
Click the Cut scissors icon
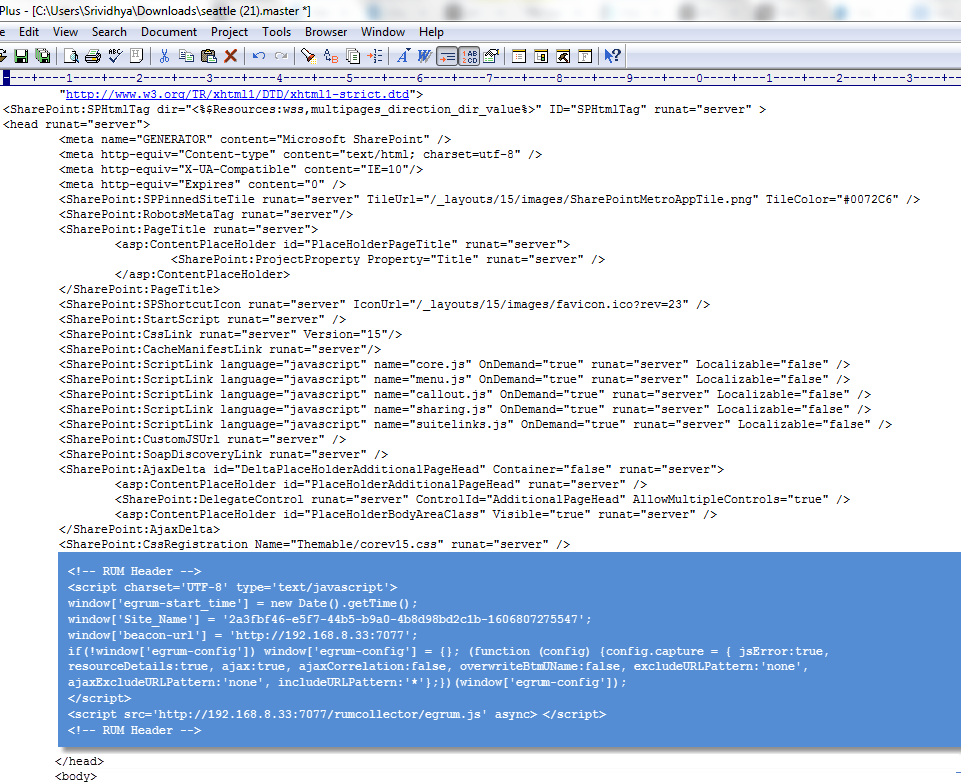164,56
